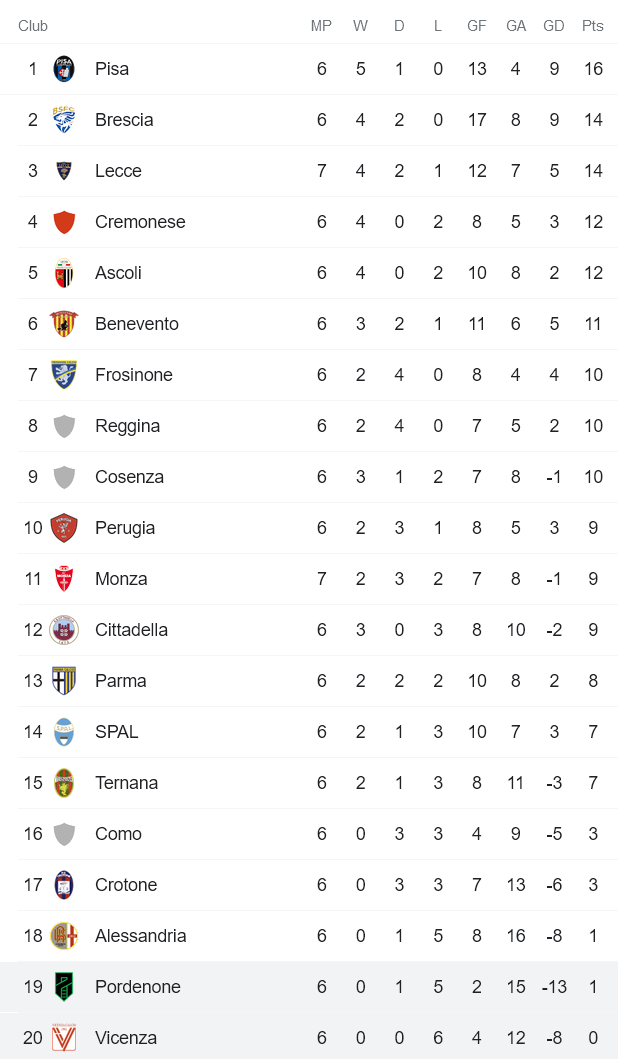Screen dimensions: 618x1059
Task: Click the Club column header
Action: click(x=33, y=26)
